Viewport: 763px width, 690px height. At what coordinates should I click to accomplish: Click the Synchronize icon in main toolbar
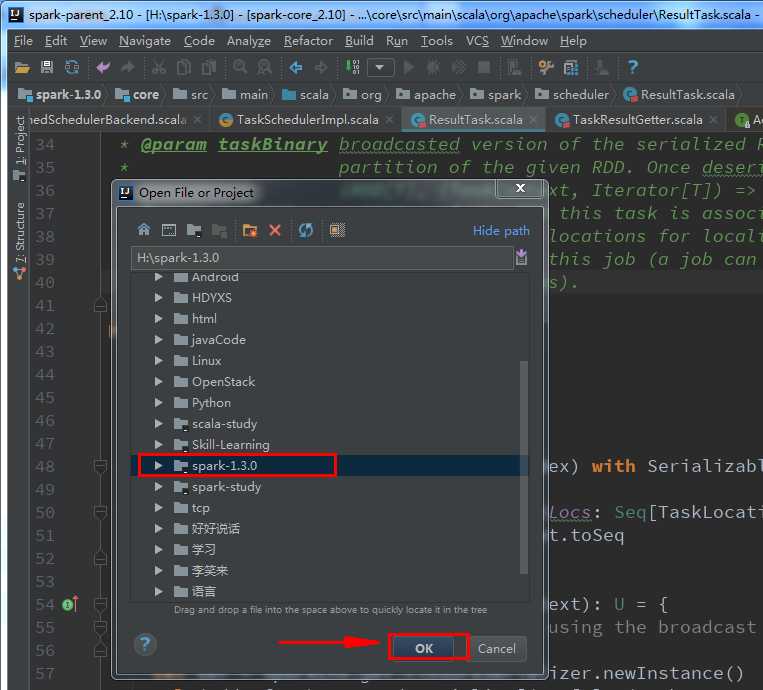pos(72,67)
